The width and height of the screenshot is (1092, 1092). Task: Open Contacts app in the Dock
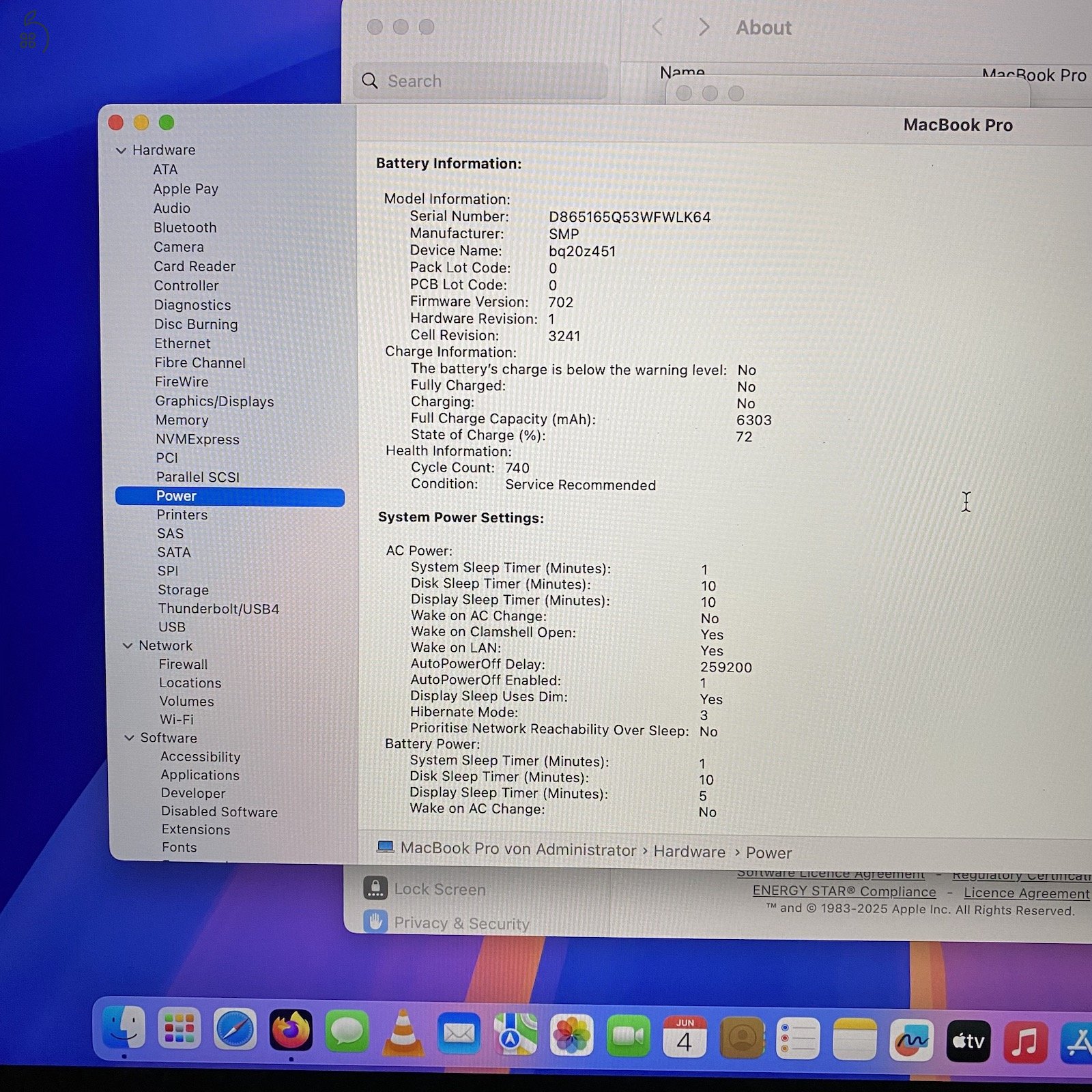point(741,1039)
